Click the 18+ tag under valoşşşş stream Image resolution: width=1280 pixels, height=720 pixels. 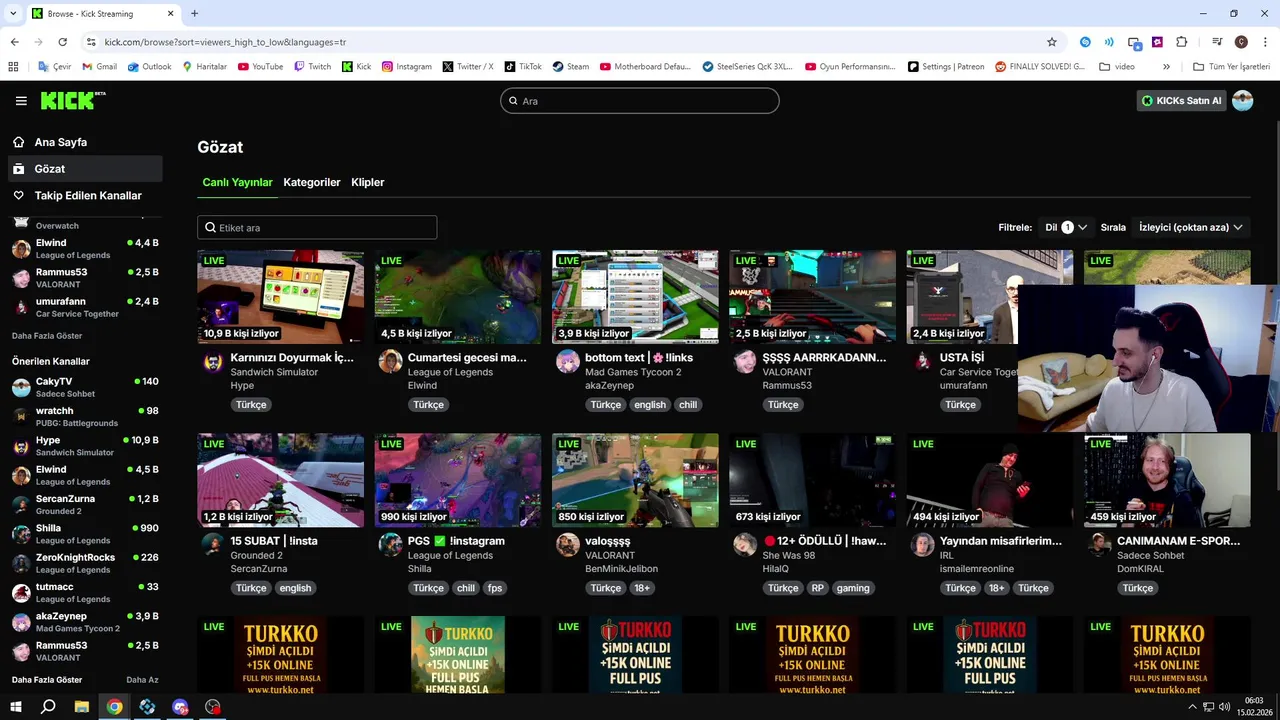tap(642, 588)
